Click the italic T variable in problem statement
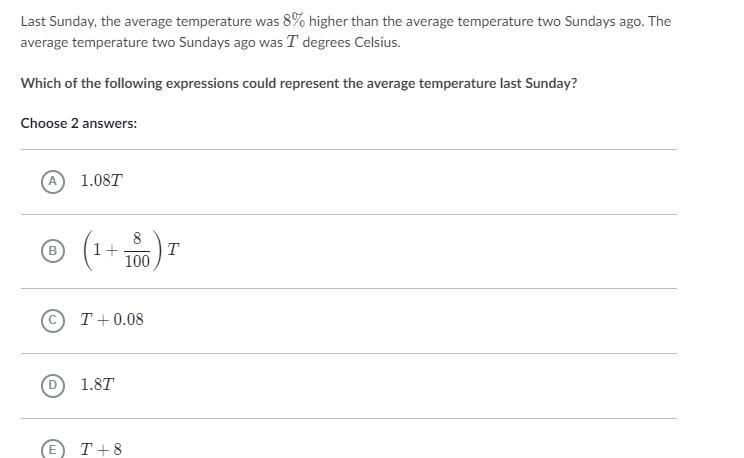 pyautogui.click(x=291, y=42)
